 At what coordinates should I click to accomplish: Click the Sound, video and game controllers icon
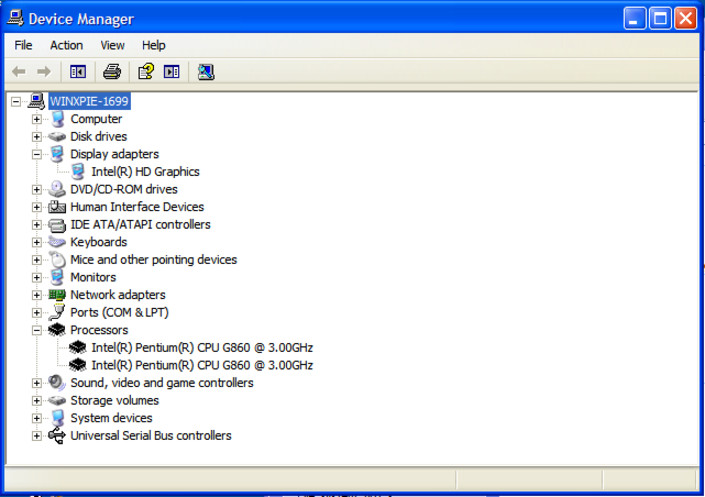57,383
